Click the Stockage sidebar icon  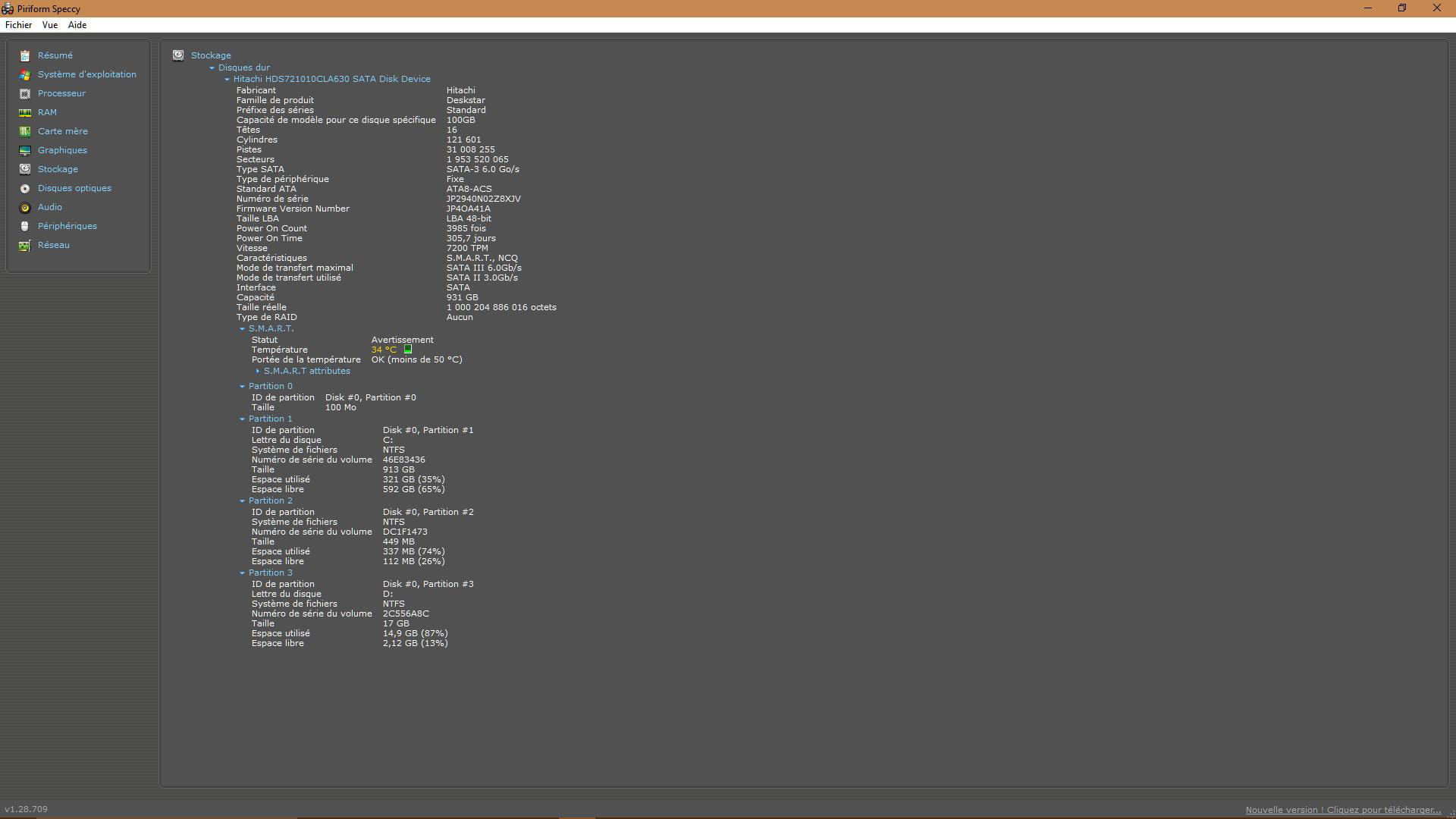[25, 169]
